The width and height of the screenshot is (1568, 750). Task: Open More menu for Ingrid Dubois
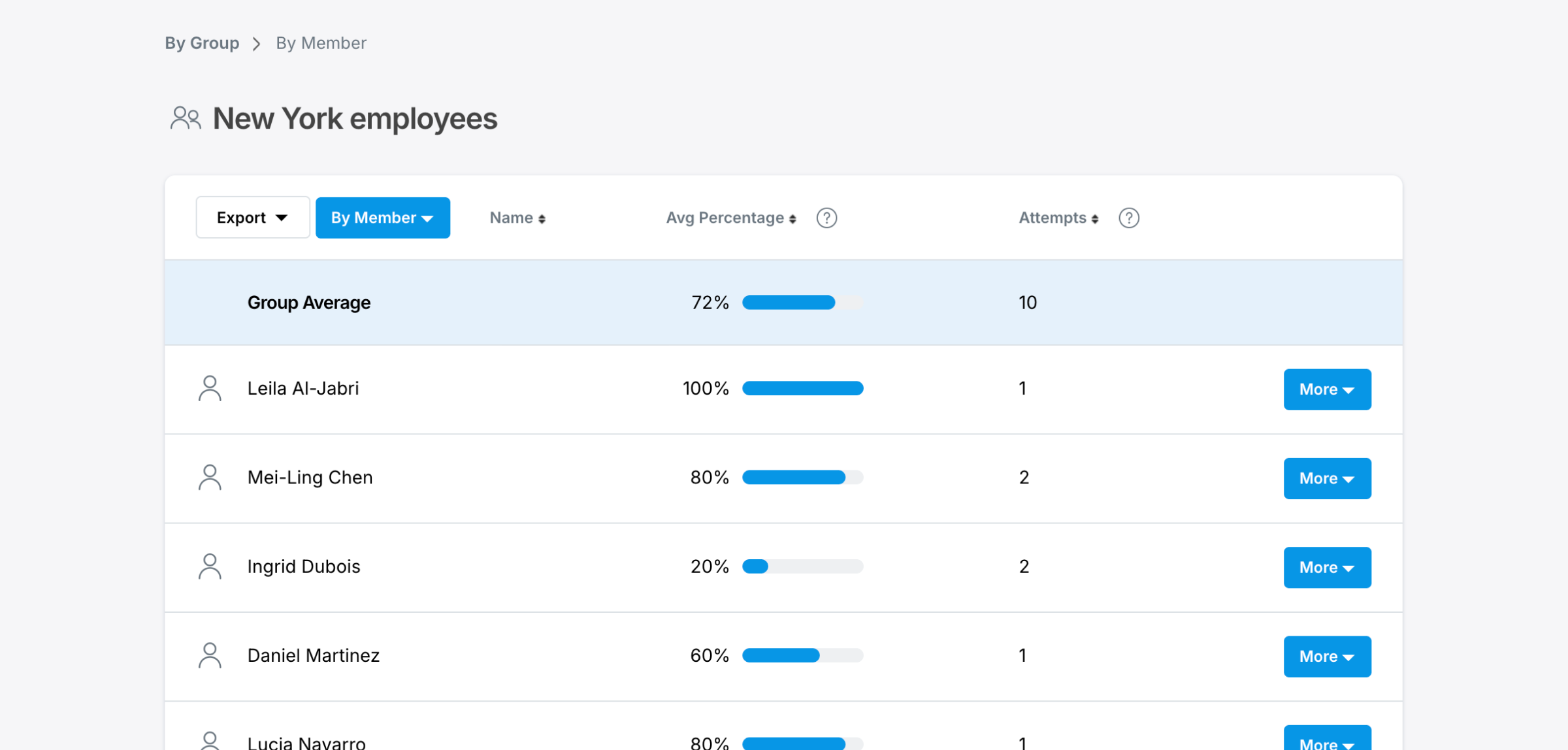[x=1326, y=568]
